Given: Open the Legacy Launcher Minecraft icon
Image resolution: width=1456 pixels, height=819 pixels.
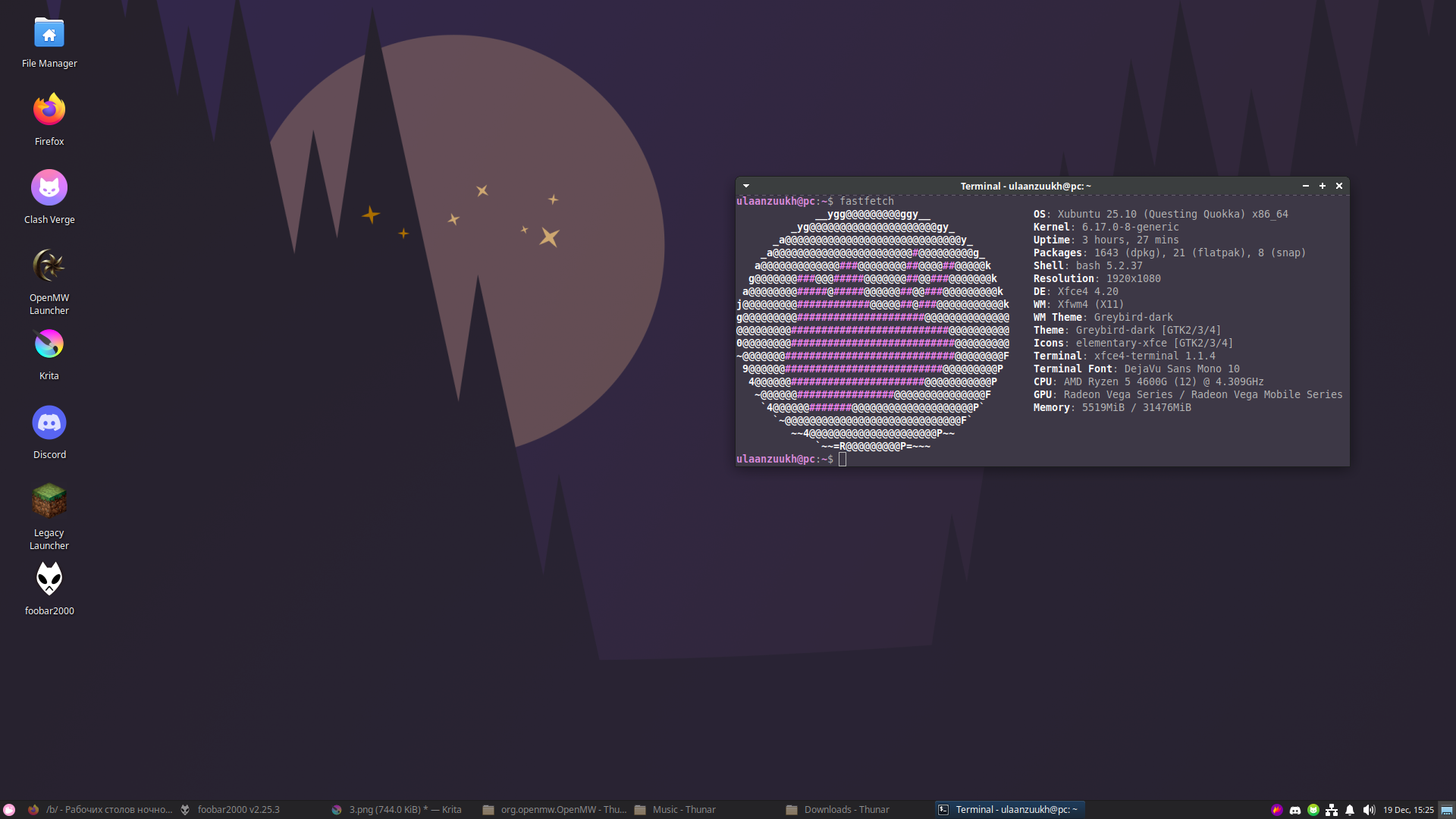Looking at the screenshot, I should point(49,500).
